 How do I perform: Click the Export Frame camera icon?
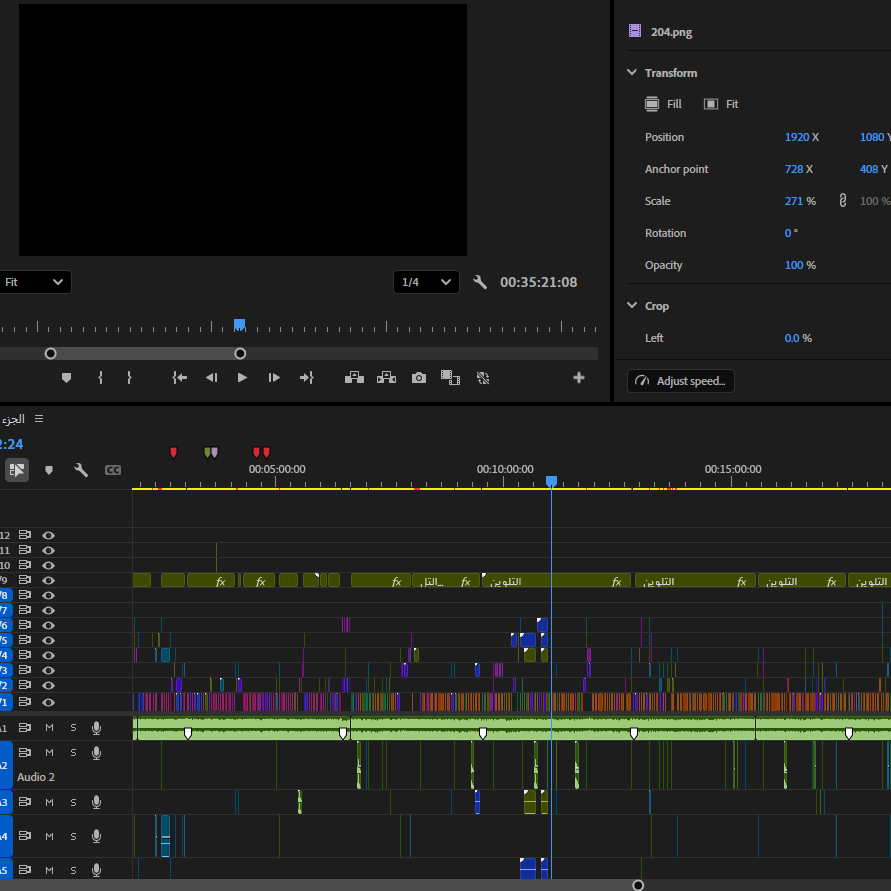click(419, 378)
